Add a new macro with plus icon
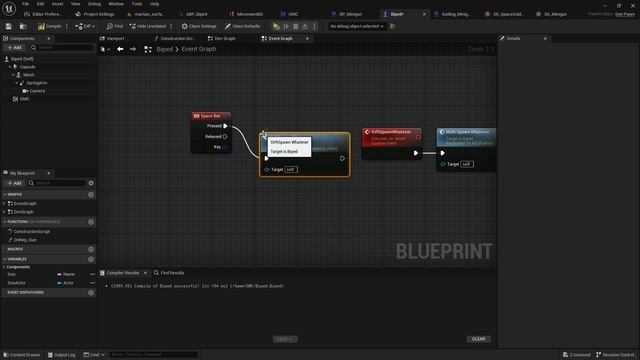The width and height of the screenshot is (640, 360). pos(91,249)
